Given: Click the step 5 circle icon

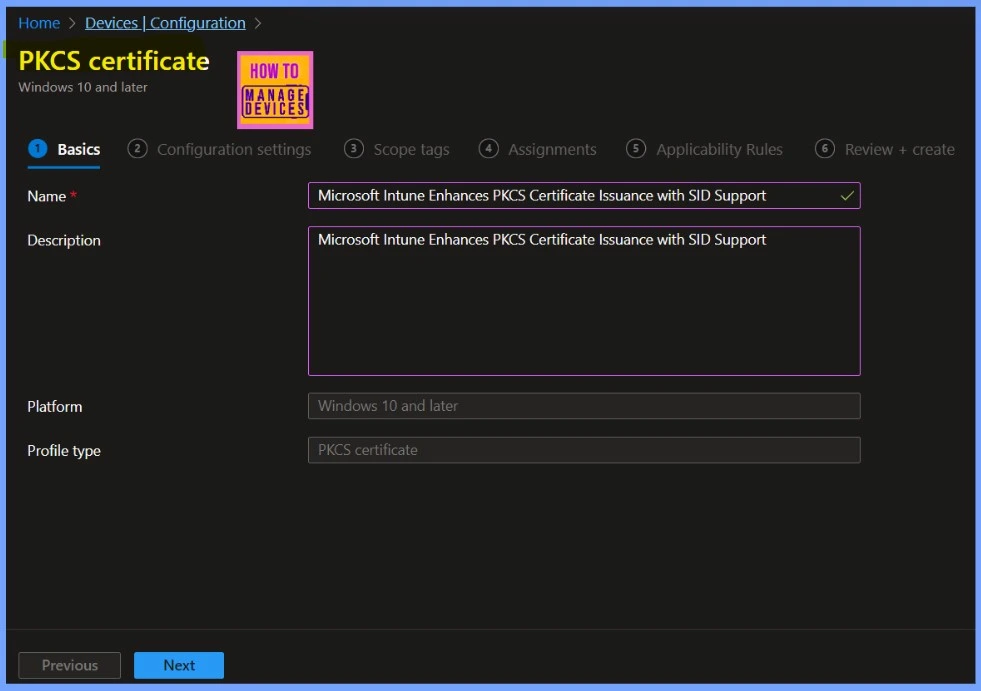Looking at the screenshot, I should (x=636, y=149).
